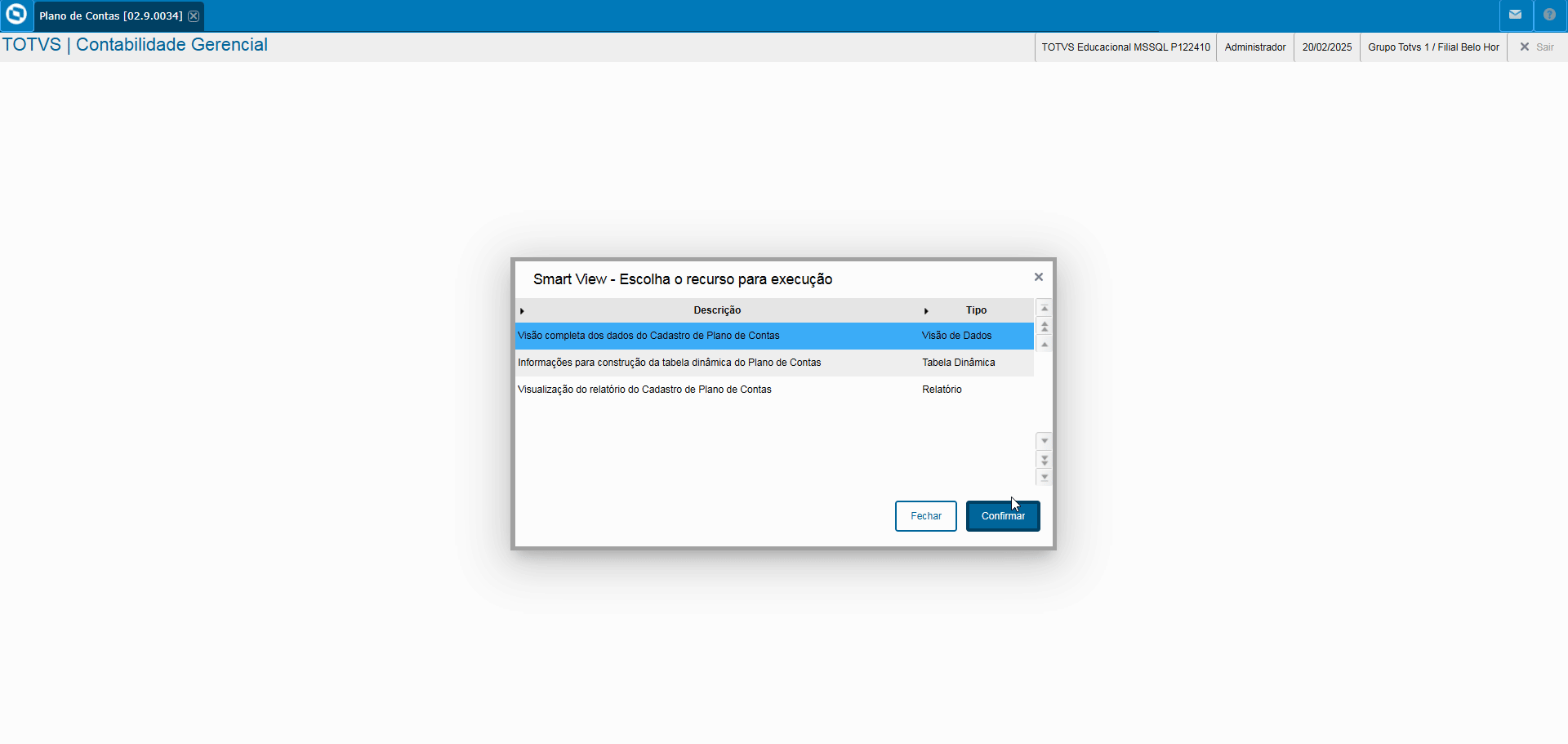1568x744 pixels.
Task: Move up one row with single up arrow
Action: 1045,345
